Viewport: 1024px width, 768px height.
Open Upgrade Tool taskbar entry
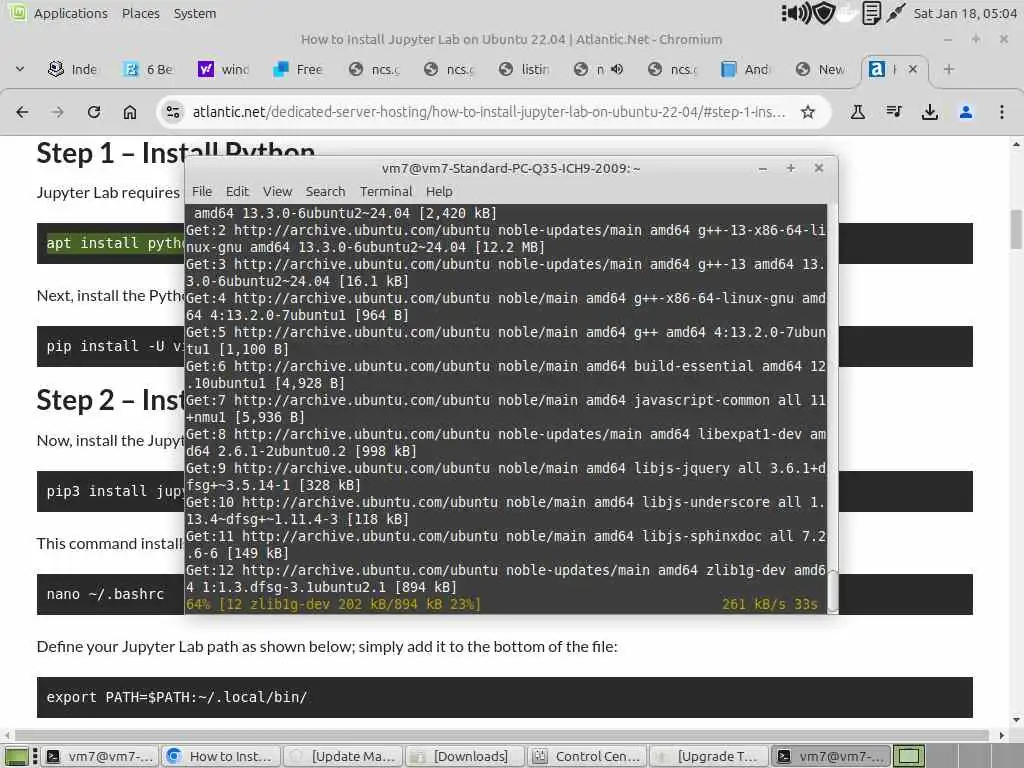[709, 756]
